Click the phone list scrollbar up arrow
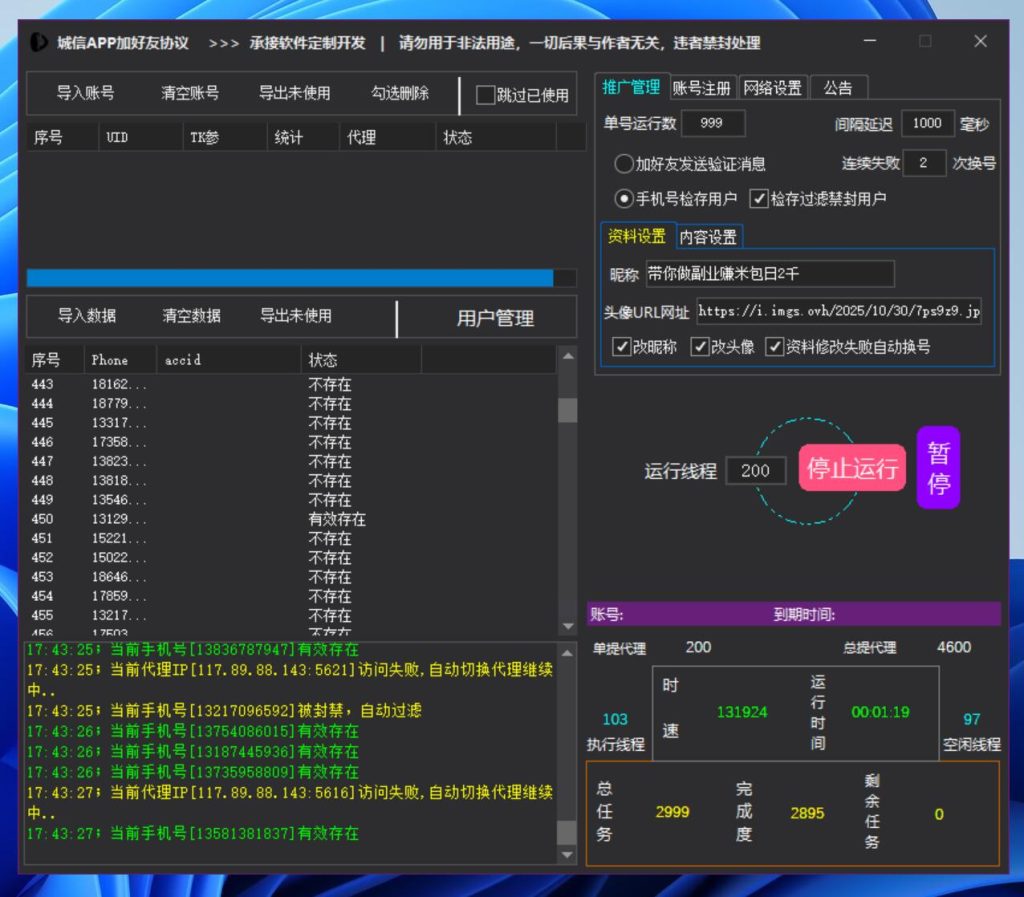The height and width of the screenshot is (897, 1024). (x=567, y=356)
